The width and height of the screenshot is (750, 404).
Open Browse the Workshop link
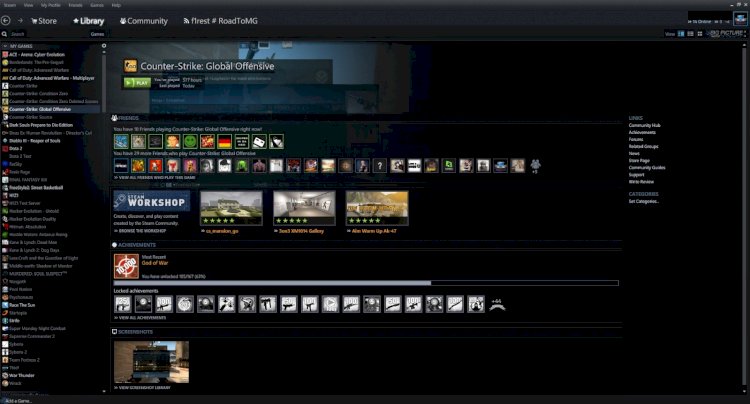coord(140,231)
